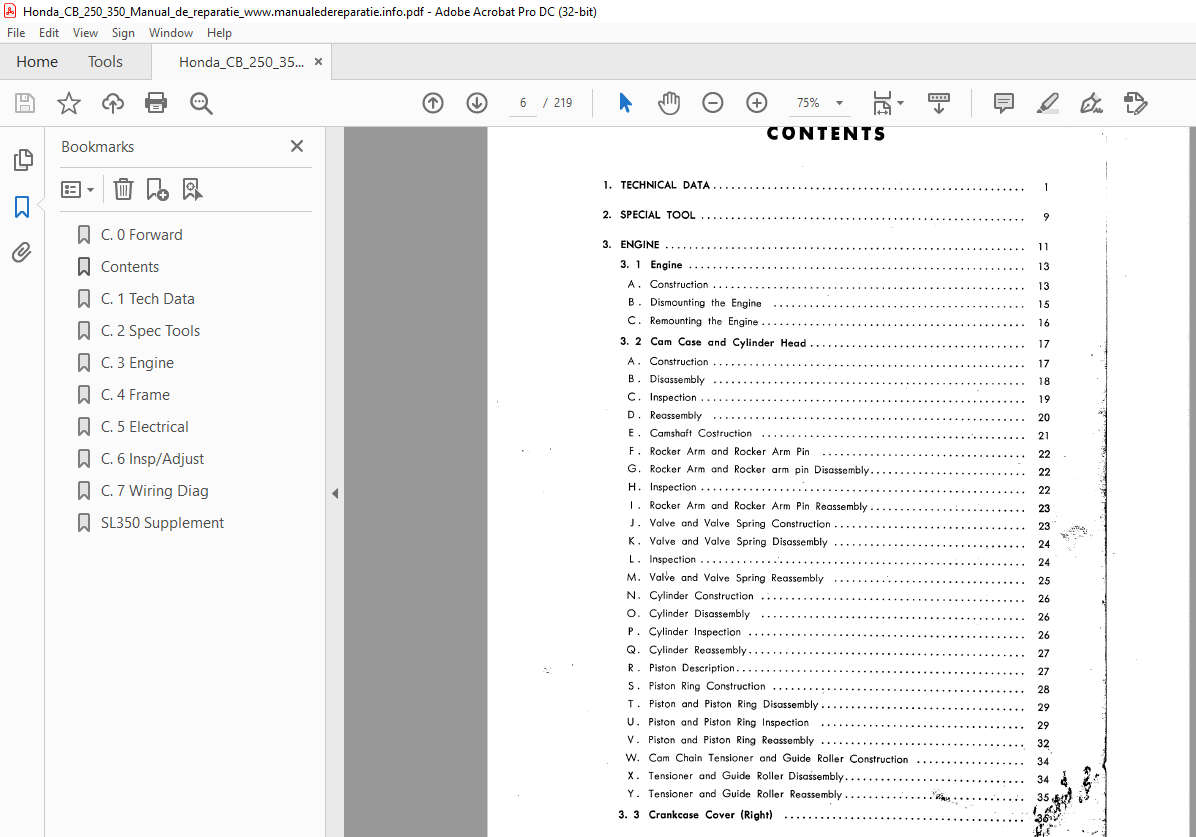1196x837 pixels.
Task: Click the Zoom out minus icon
Action: pos(712,103)
